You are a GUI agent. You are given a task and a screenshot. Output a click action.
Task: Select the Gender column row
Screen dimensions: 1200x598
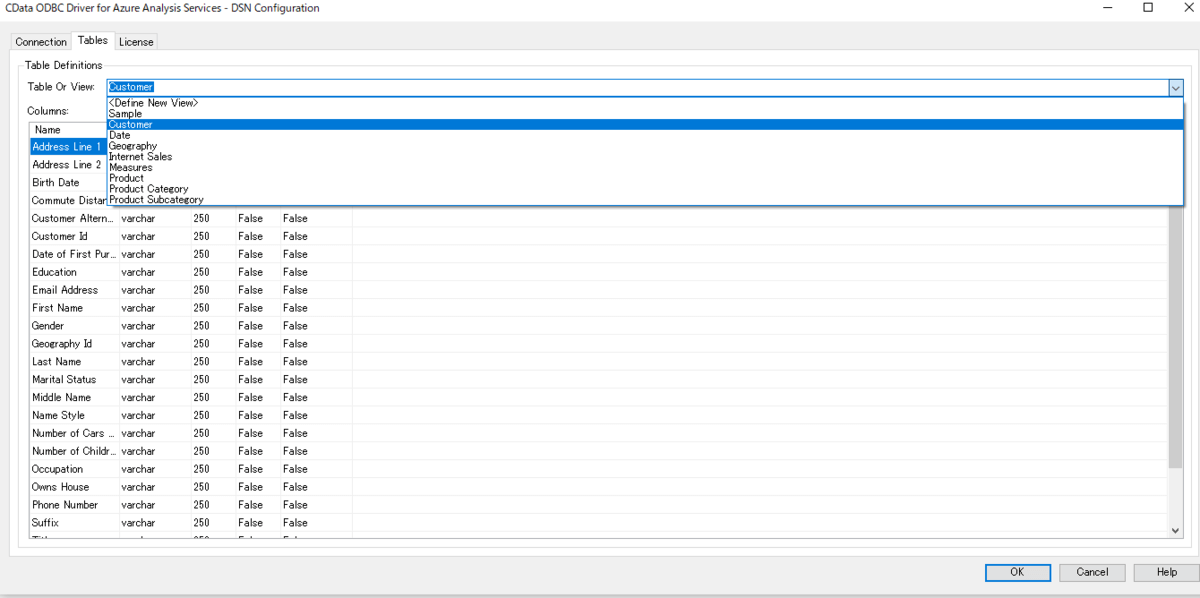(x=190, y=326)
